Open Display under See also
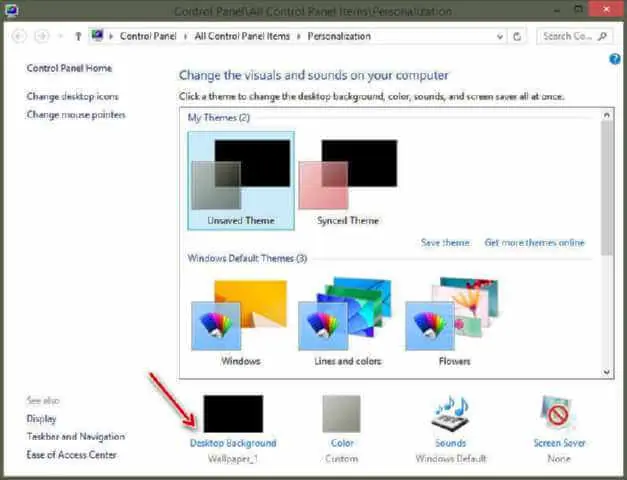This screenshot has width=627, height=480. pos(41,419)
